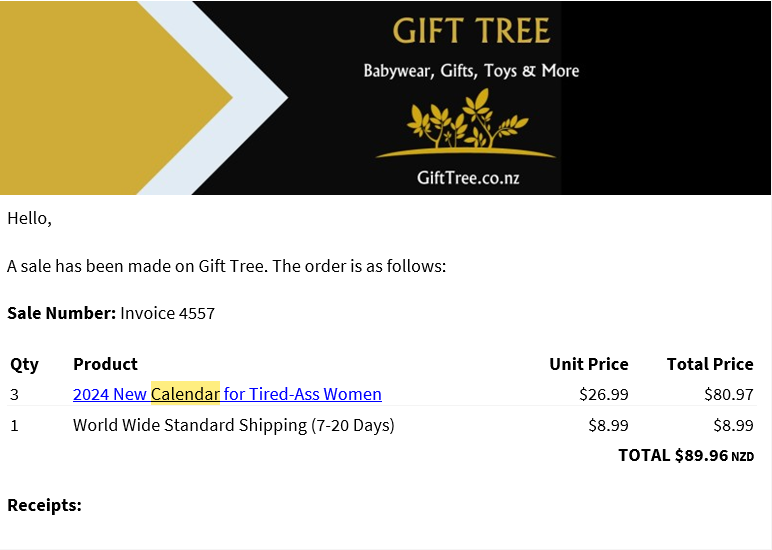Select the Babywear, Gifts, Toys & More tagline

(x=471, y=71)
